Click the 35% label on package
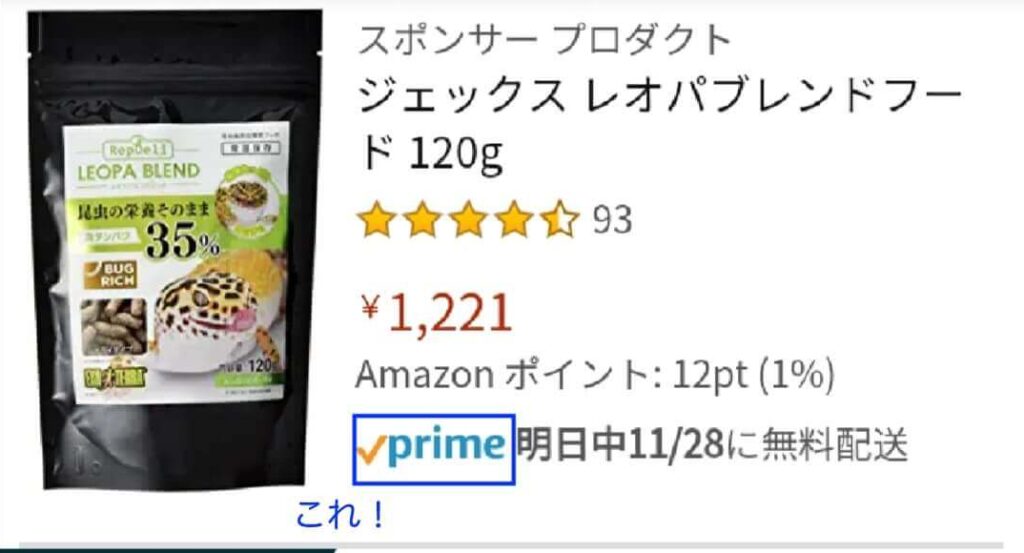 [x=184, y=242]
